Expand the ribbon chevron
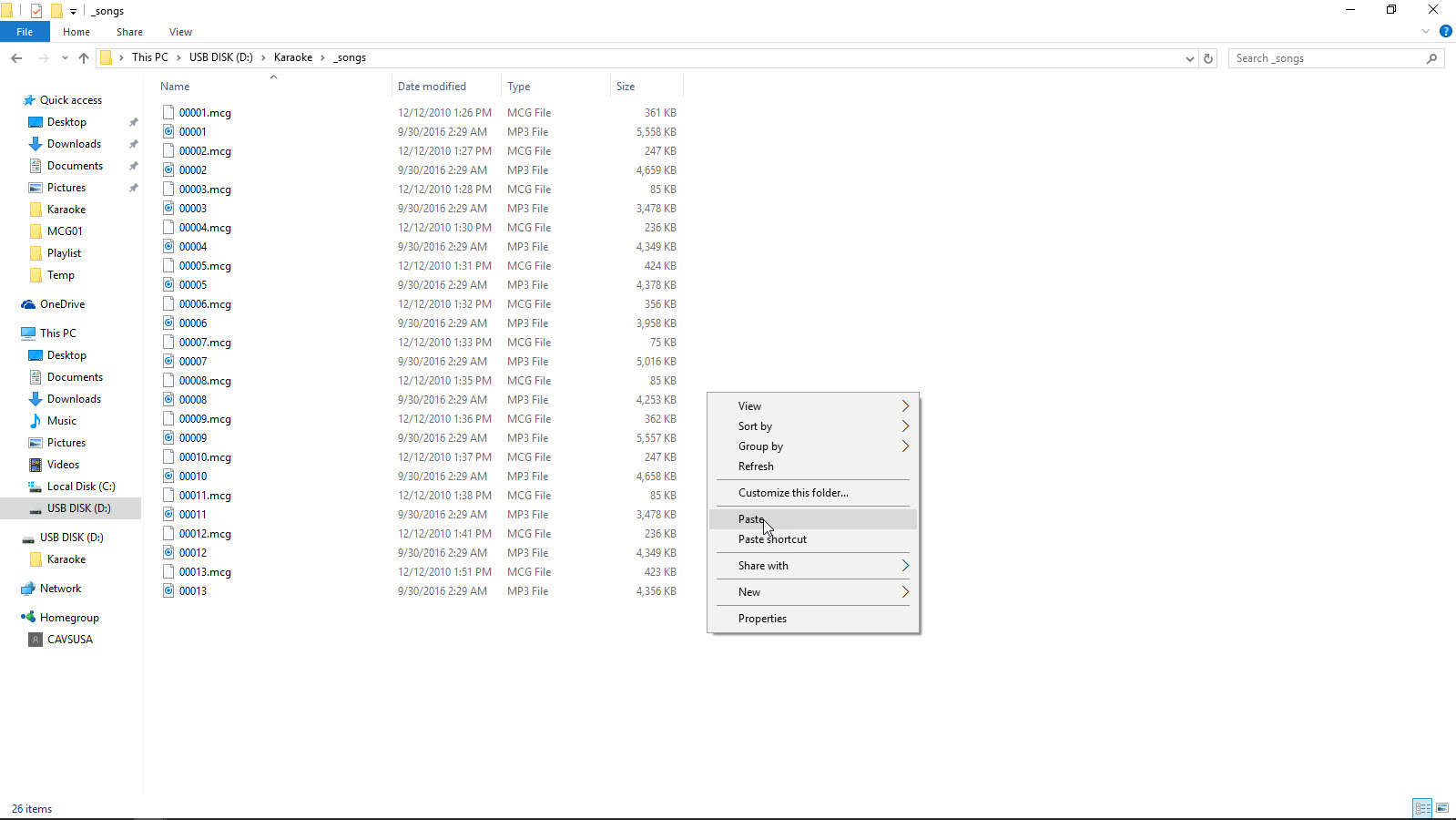This screenshot has height=820, width=1456. click(1426, 31)
